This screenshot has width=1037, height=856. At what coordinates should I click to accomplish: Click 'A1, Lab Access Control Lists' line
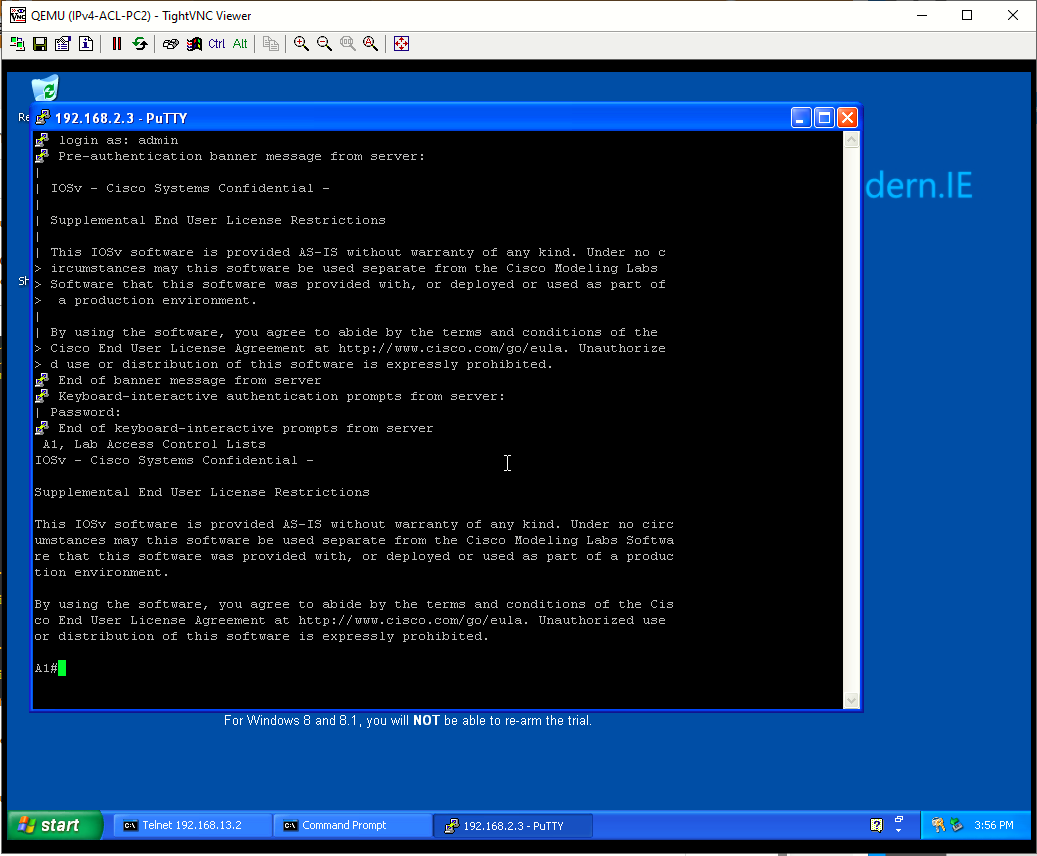click(x=154, y=445)
